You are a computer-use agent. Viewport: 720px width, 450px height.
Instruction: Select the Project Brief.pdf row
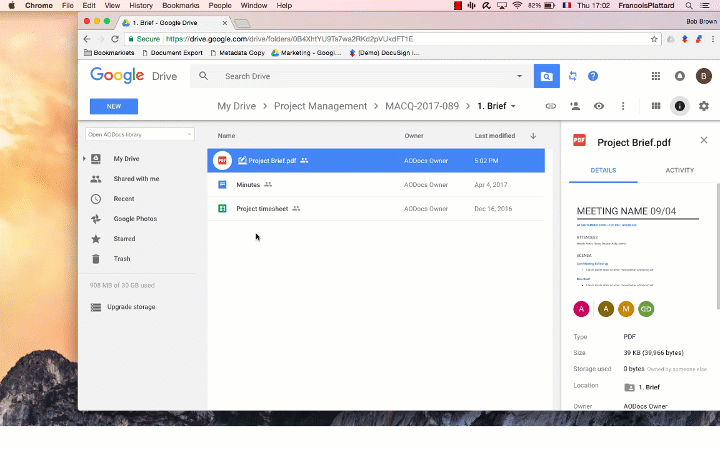(x=376, y=161)
